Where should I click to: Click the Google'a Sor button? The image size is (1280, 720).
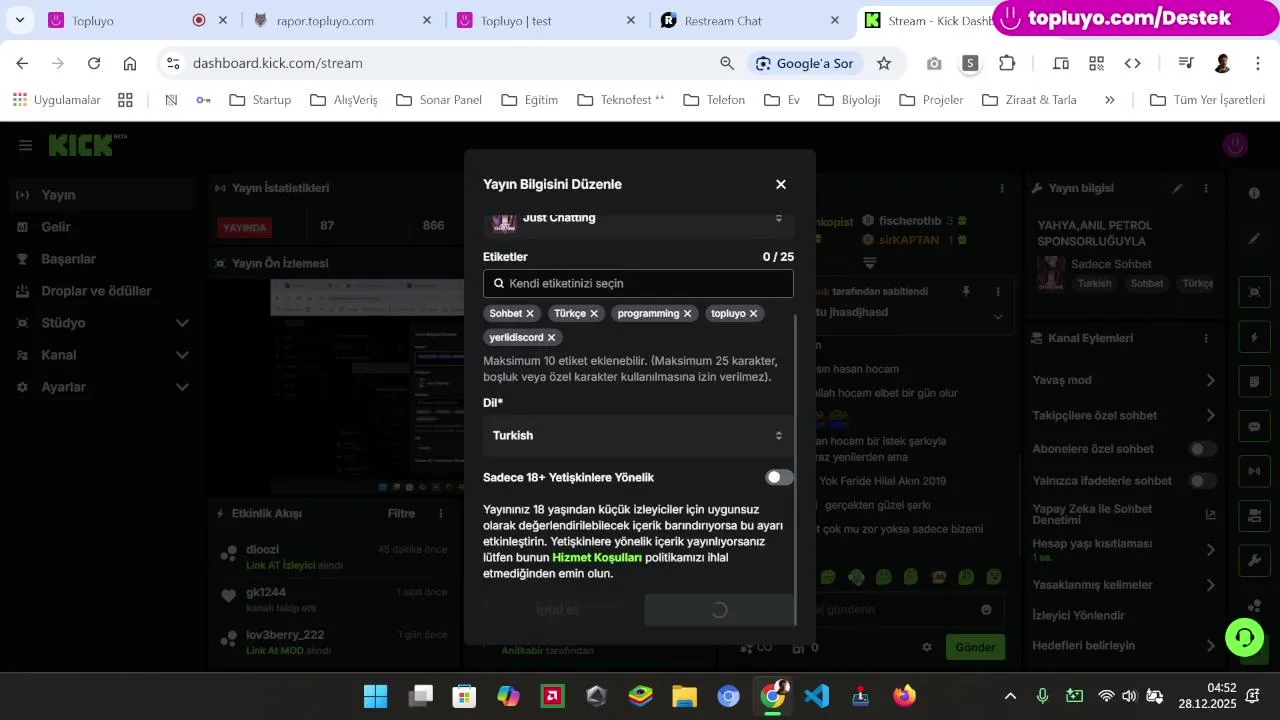(805, 63)
